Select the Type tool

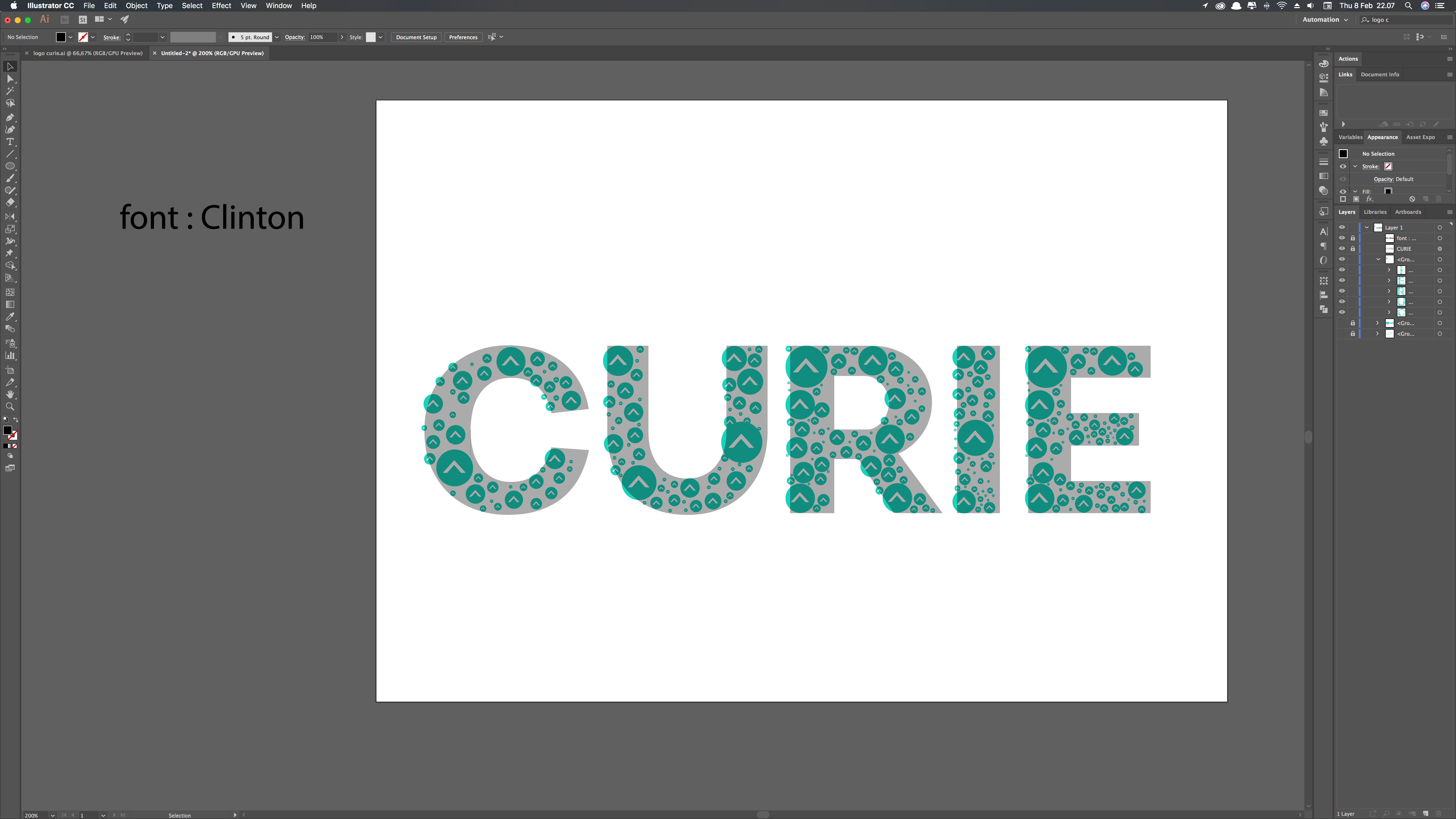click(x=10, y=142)
